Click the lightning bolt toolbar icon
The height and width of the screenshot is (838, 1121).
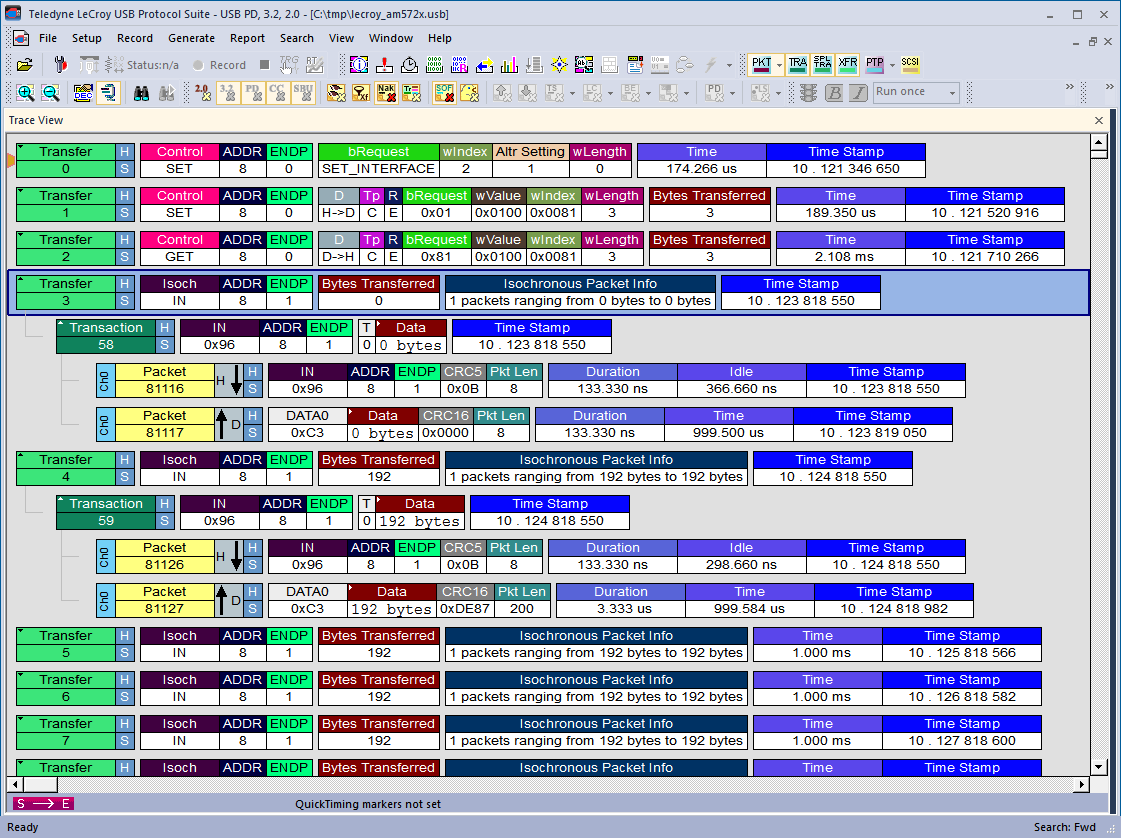[x=710, y=65]
